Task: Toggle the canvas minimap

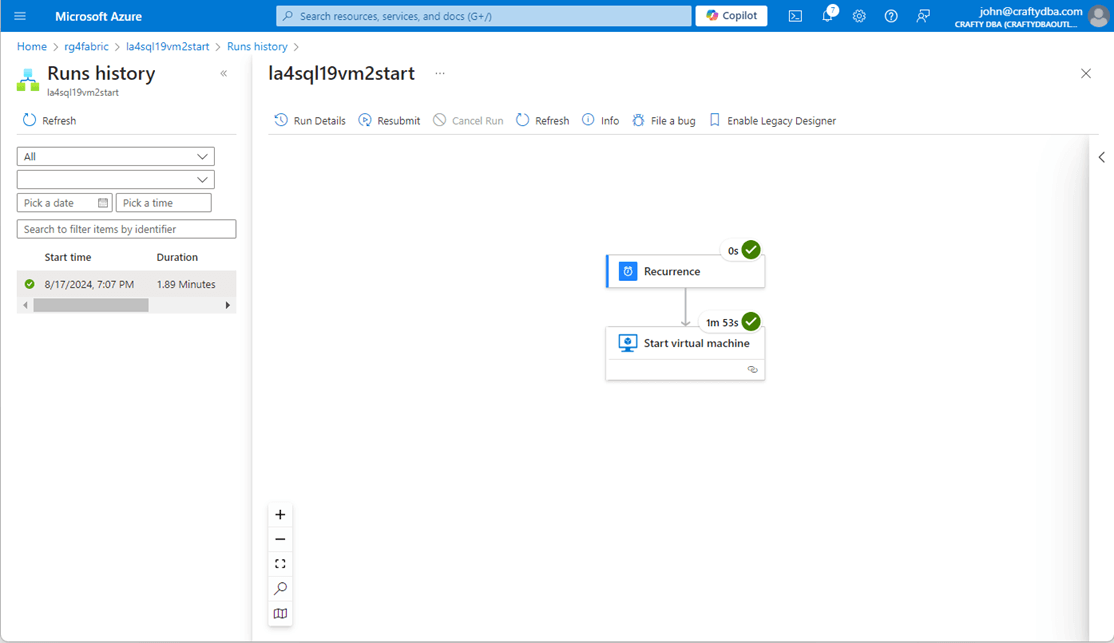Action: (x=281, y=613)
